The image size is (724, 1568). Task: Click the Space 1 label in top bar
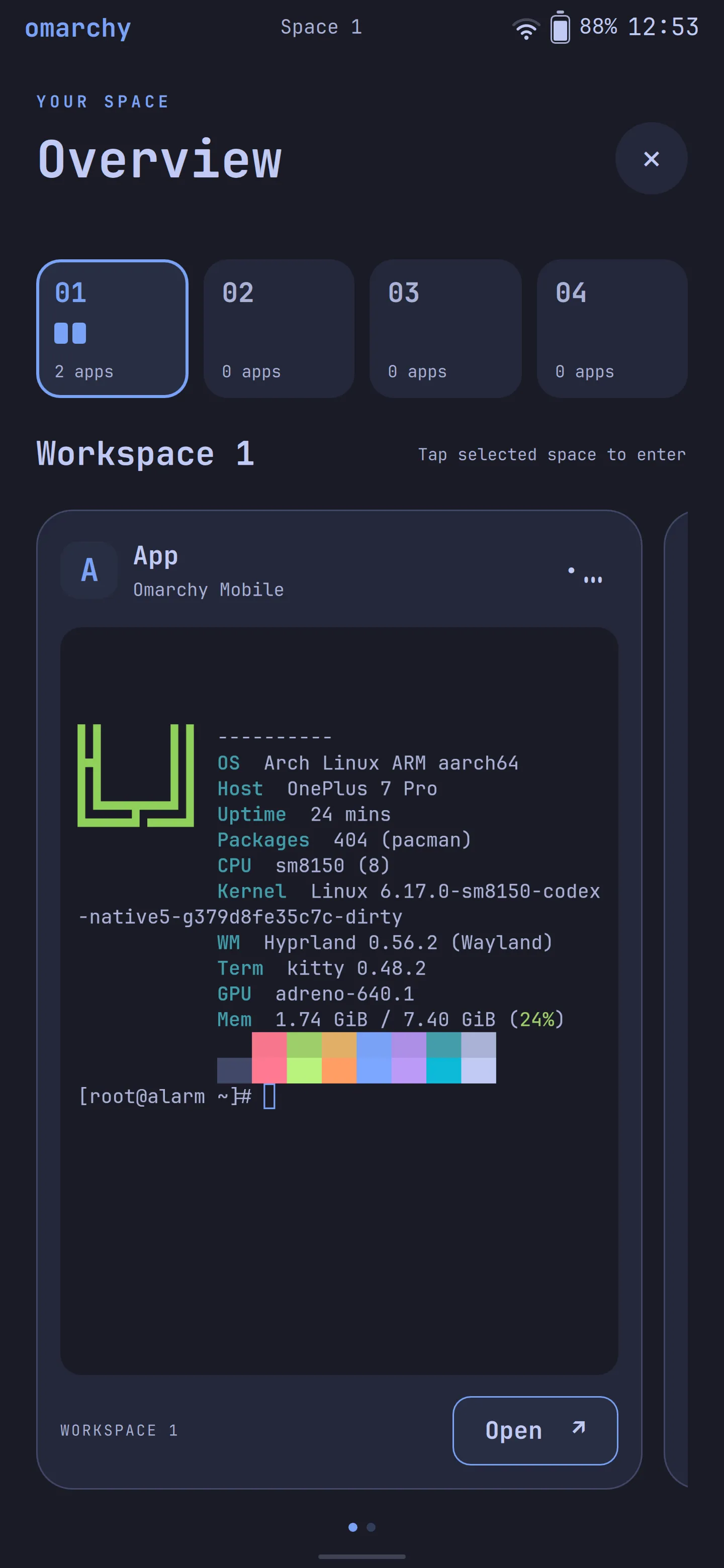click(321, 28)
